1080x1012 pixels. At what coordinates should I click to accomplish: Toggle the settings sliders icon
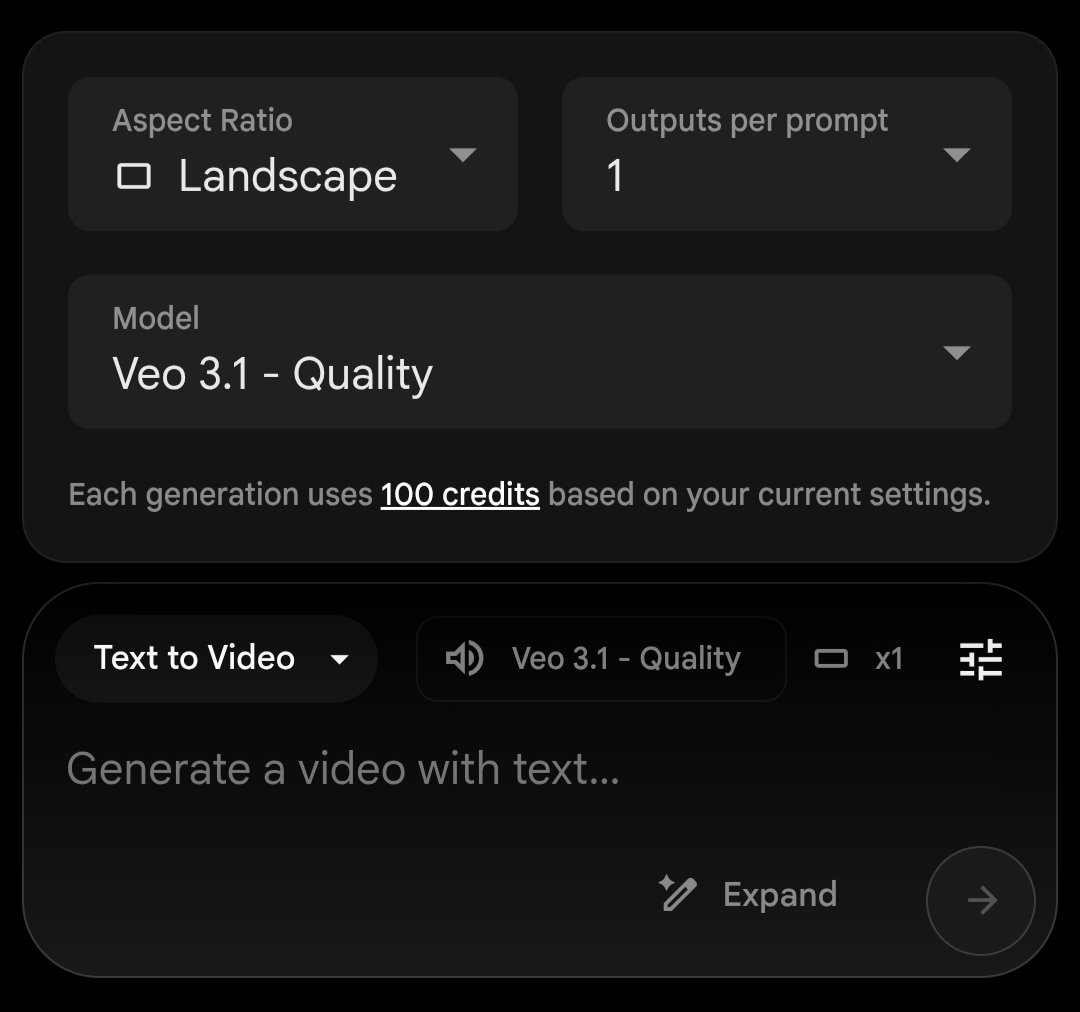coord(981,659)
